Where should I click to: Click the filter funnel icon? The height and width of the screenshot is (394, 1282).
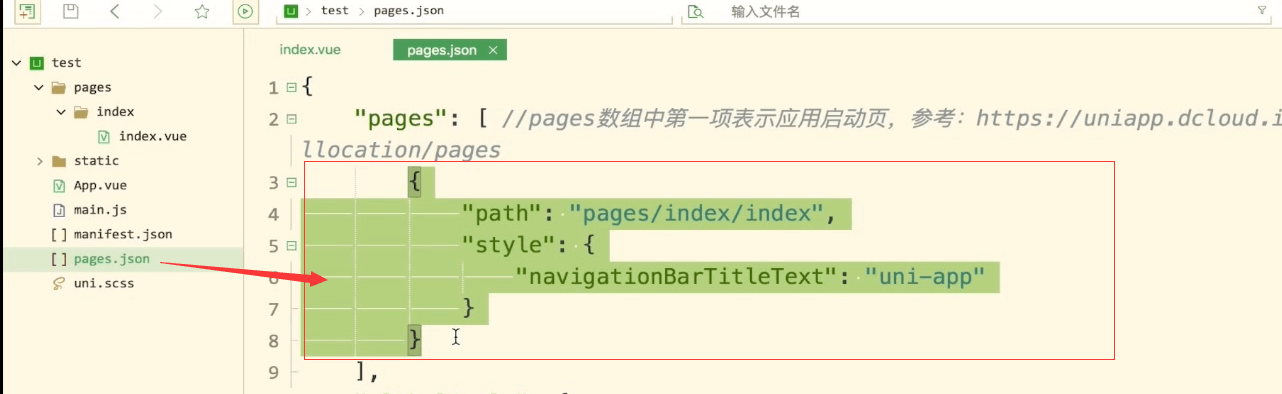coord(1261,10)
